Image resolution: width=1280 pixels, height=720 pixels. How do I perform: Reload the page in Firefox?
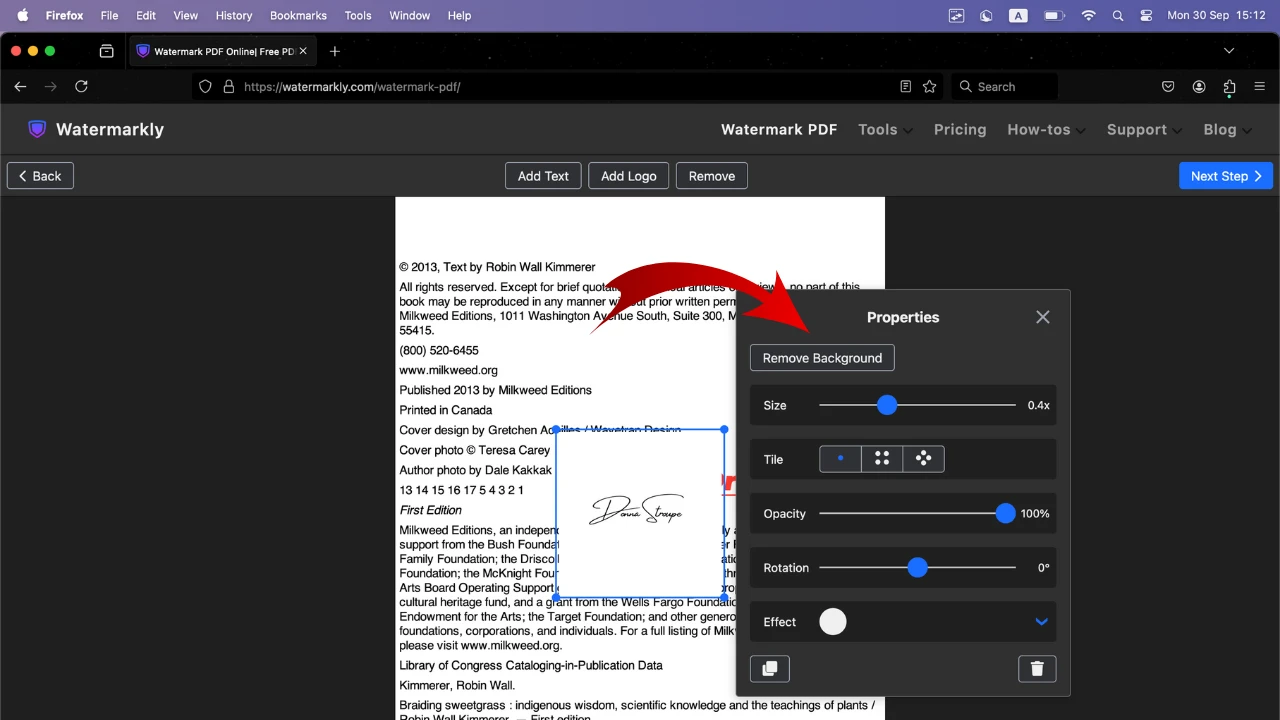(x=82, y=87)
